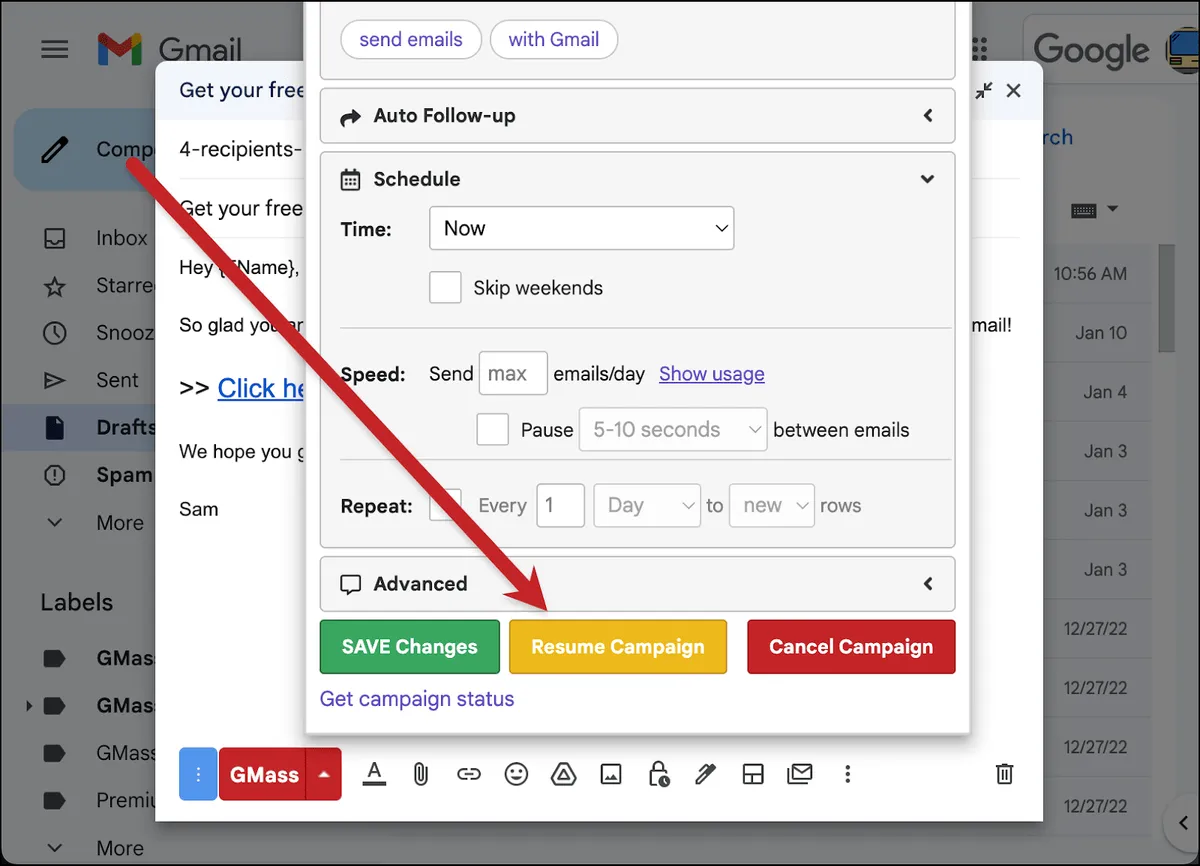Screen dimensions: 1200x866
Task: Expand the Advanced section
Action: [x=637, y=584]
